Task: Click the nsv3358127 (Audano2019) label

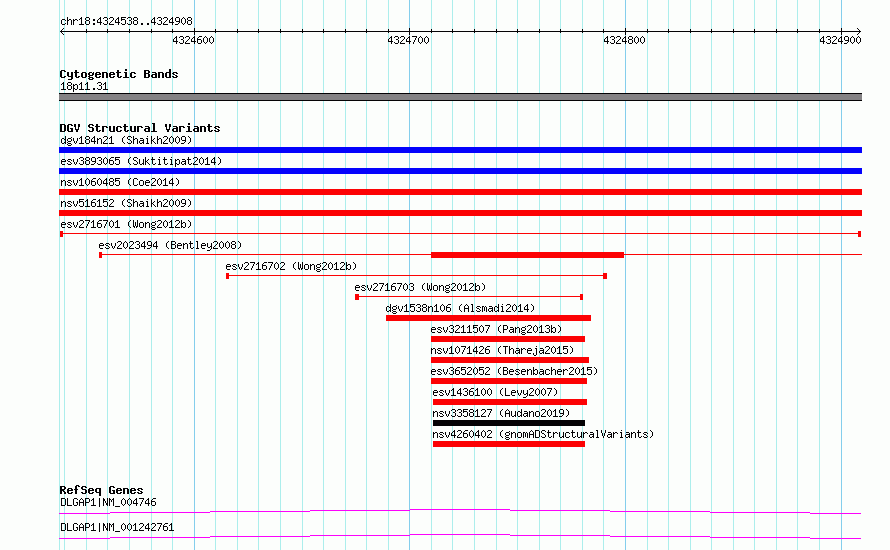Action: (501, 413)
